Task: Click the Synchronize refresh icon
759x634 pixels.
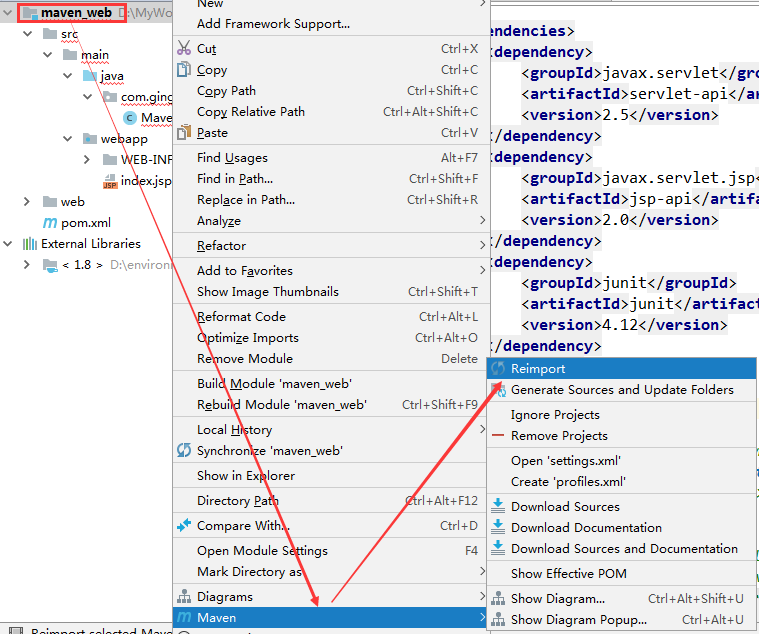Action: (x=184, y=450)
